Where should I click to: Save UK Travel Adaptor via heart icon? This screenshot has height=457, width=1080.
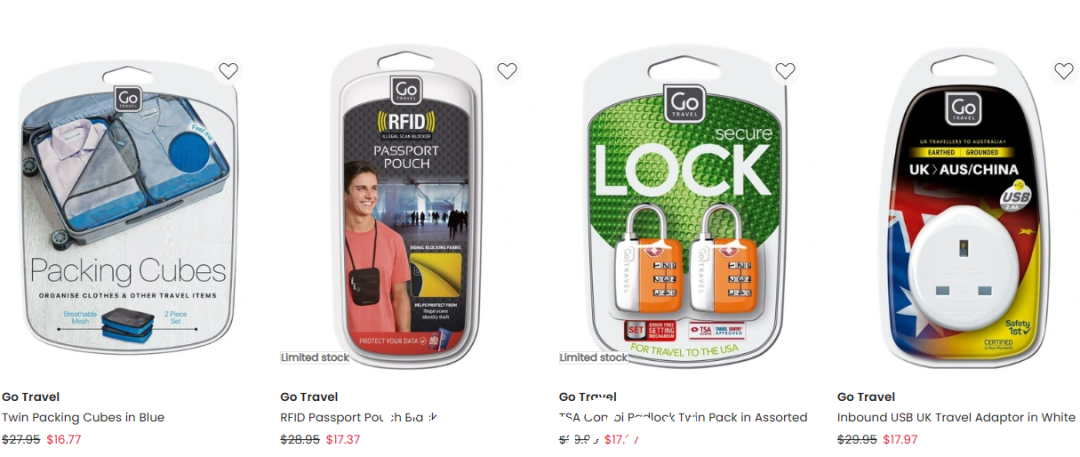[1063, 71]
